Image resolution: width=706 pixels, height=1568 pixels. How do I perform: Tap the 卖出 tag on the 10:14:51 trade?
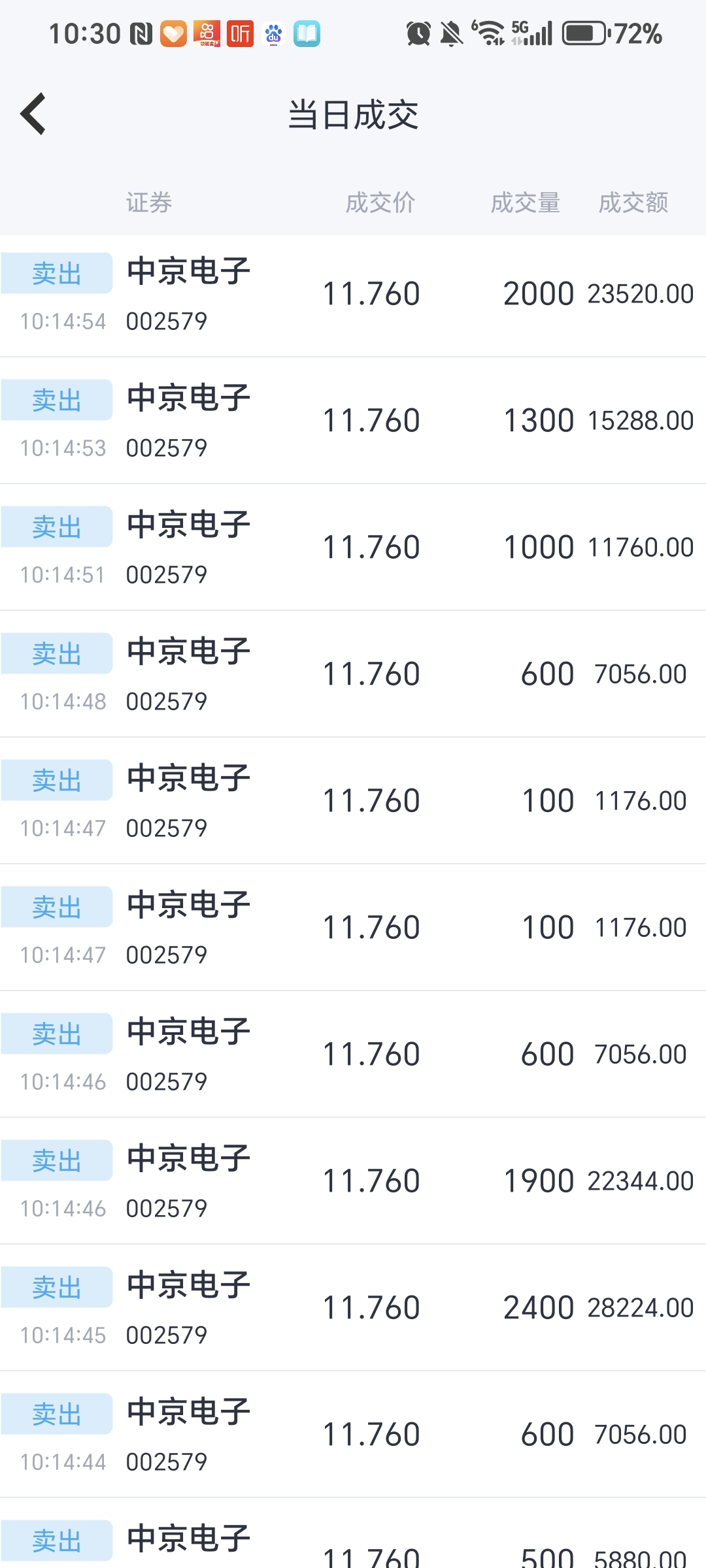57,527
